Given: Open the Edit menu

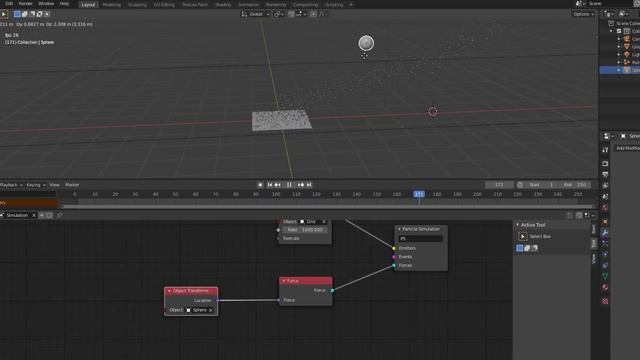Looking at the screenshot, I should [x=9, y=4].
